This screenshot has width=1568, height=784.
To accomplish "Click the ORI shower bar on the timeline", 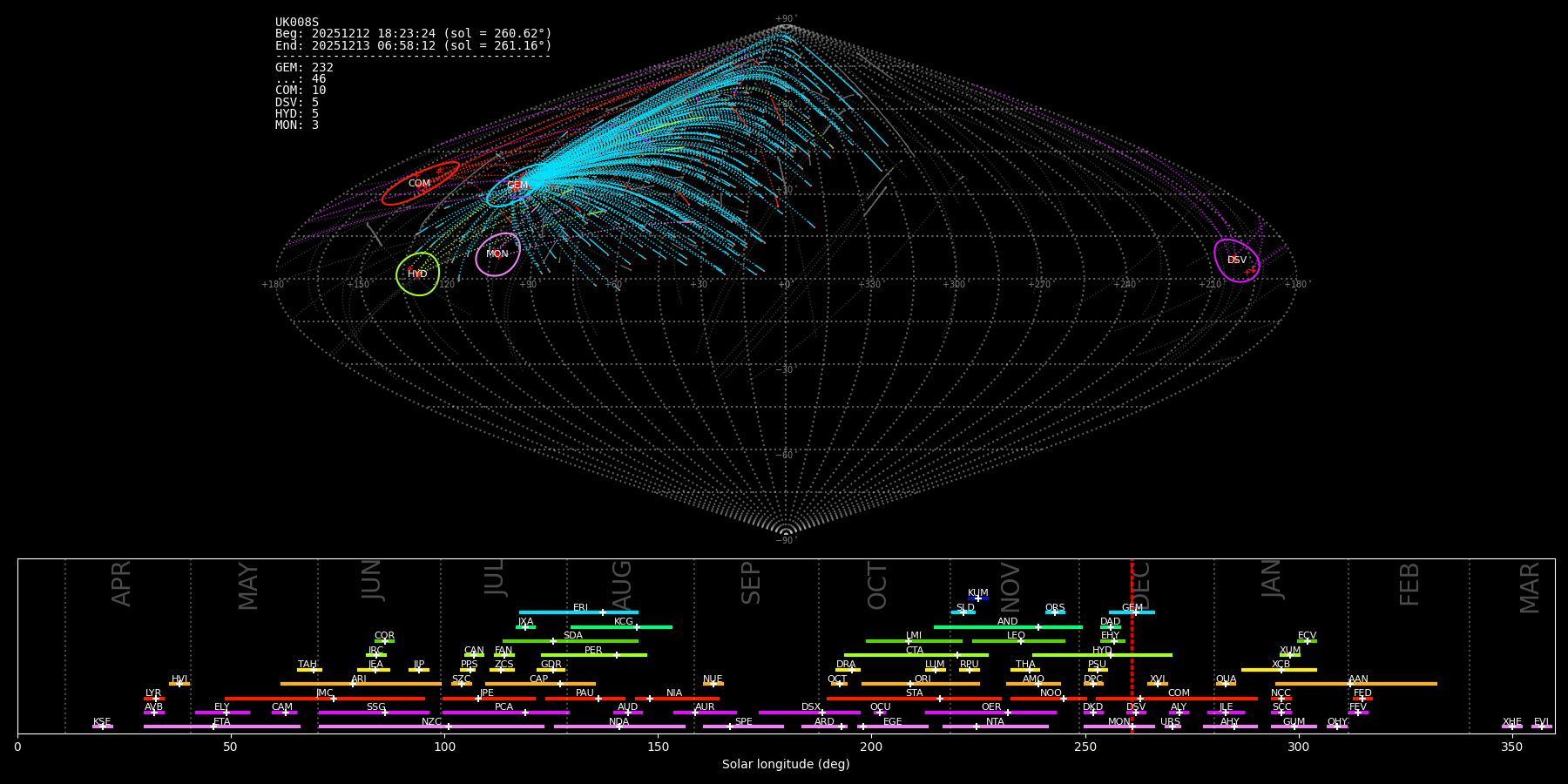I will pos(921,684).
